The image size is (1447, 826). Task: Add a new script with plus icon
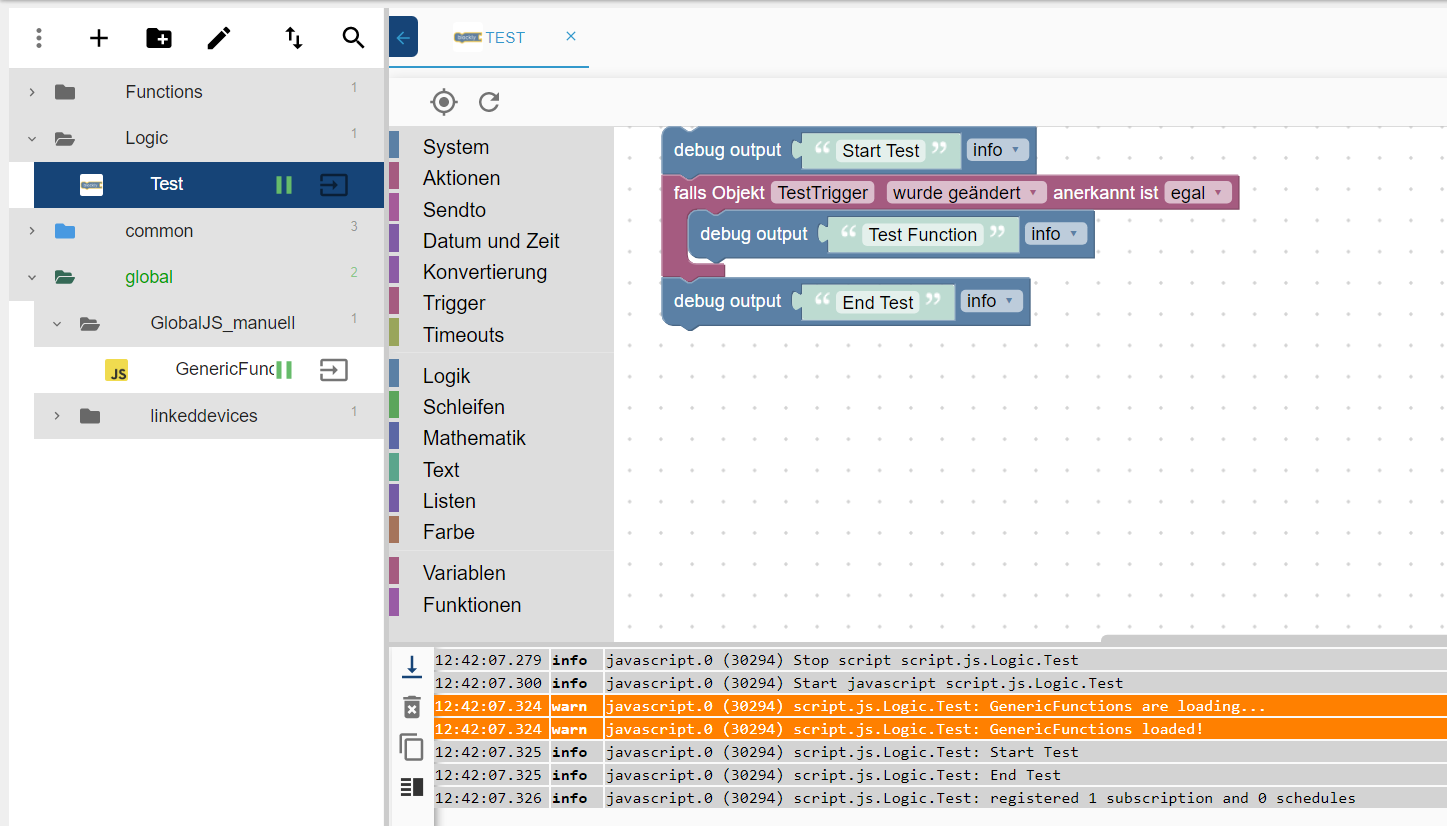[99, 38]
